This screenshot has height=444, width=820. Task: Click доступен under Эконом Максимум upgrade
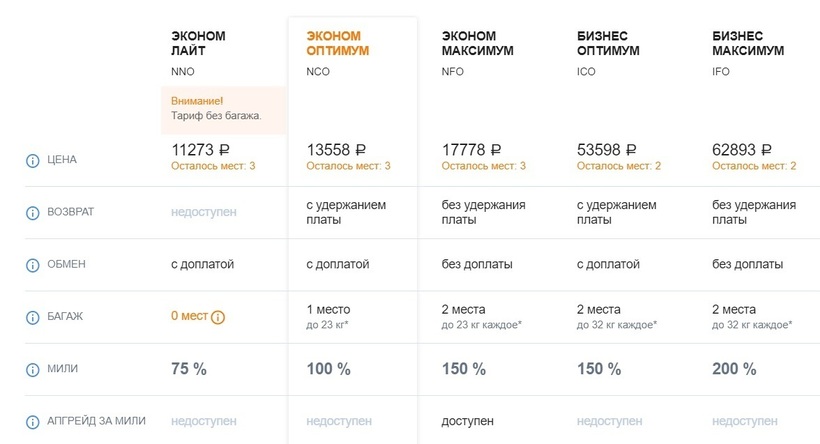tap(467, 421)
